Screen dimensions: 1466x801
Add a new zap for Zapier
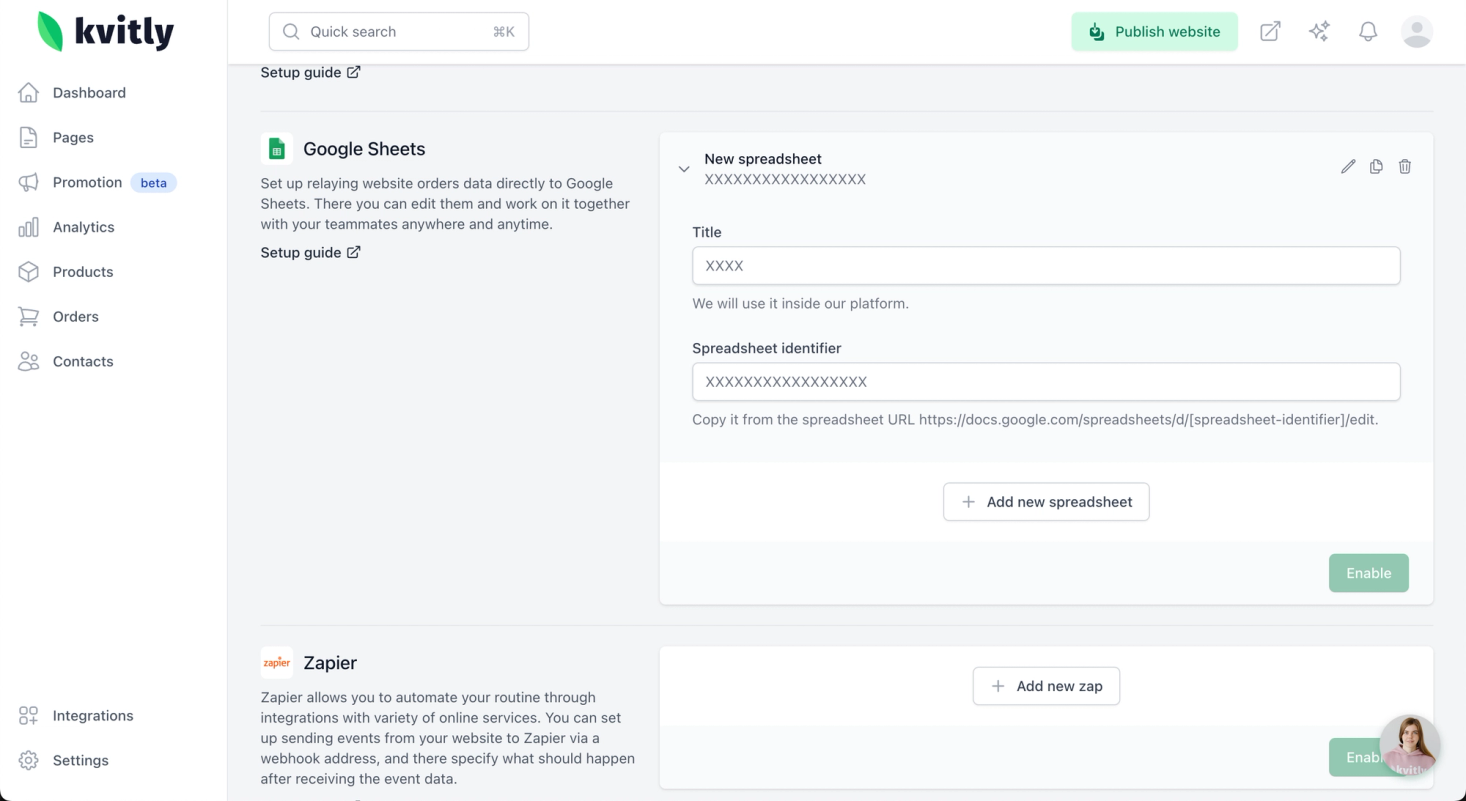(x=1046, y=686)
